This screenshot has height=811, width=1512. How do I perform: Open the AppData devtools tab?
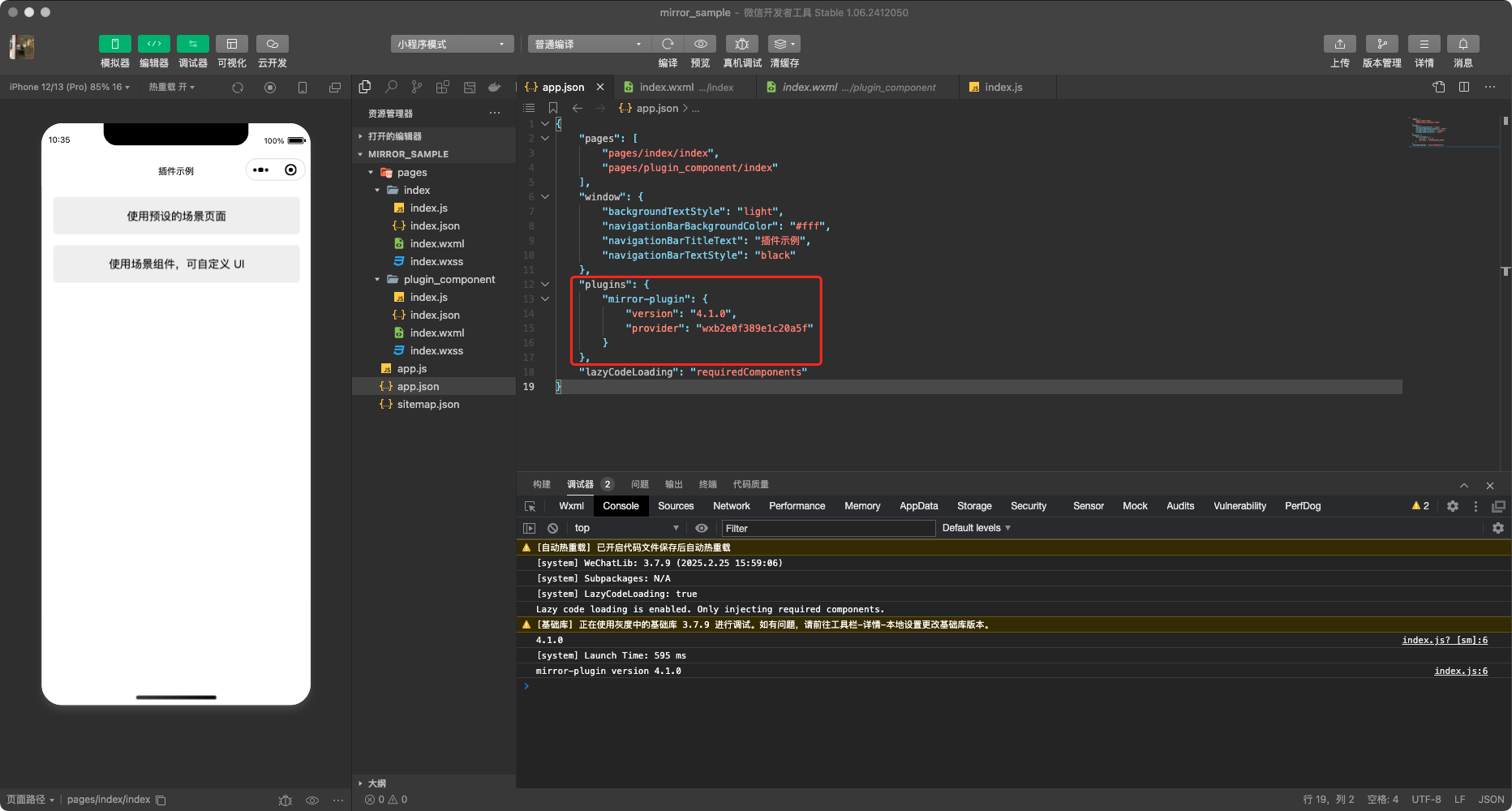tap(919, 506)
